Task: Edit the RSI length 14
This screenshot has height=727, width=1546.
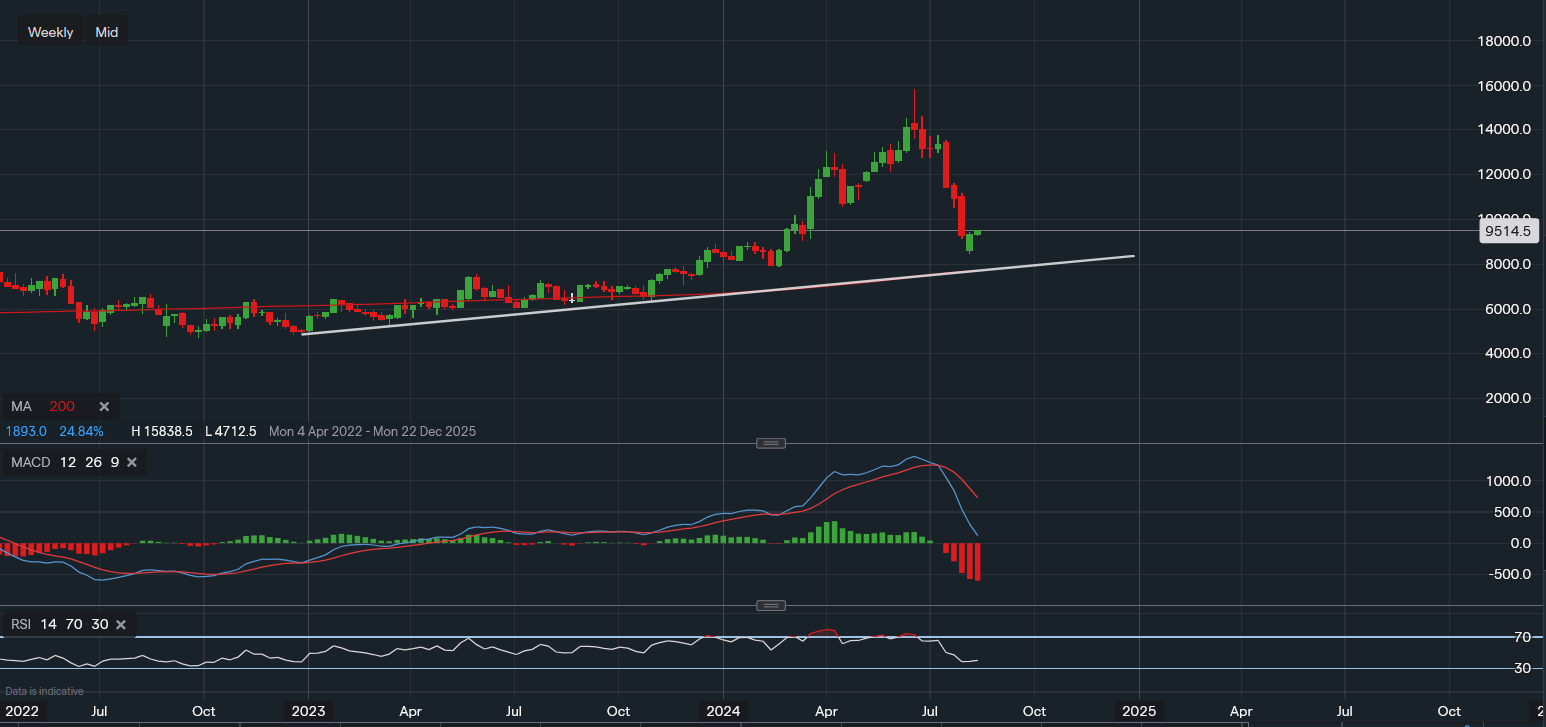Action: pyautogui.click(x=48, y=624)
